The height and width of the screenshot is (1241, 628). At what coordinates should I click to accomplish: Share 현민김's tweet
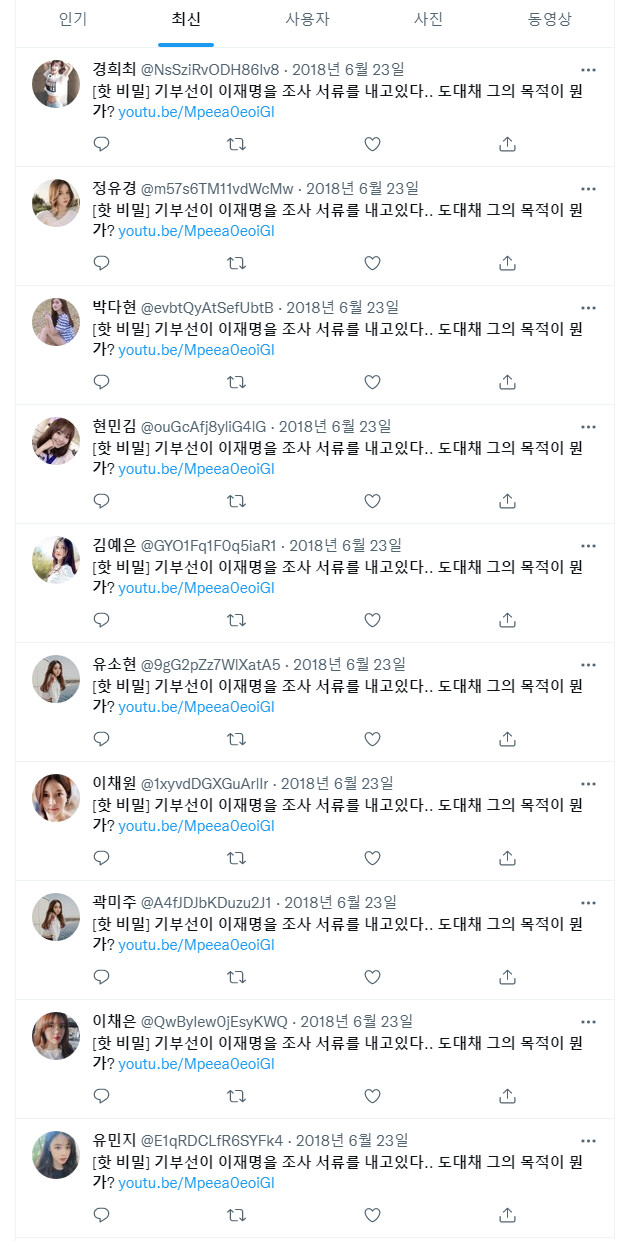tap(507, 500)
